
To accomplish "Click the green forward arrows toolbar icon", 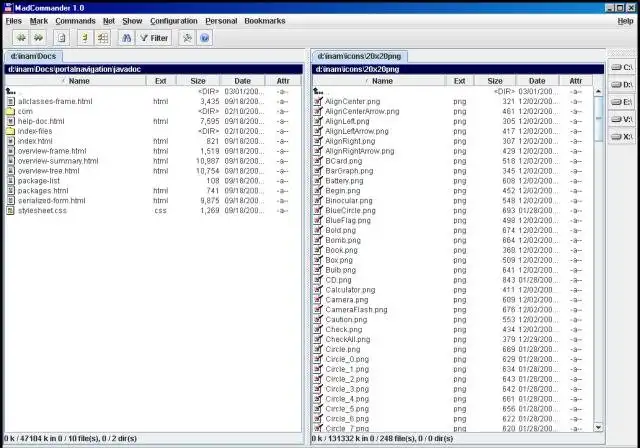I will 38,38.
